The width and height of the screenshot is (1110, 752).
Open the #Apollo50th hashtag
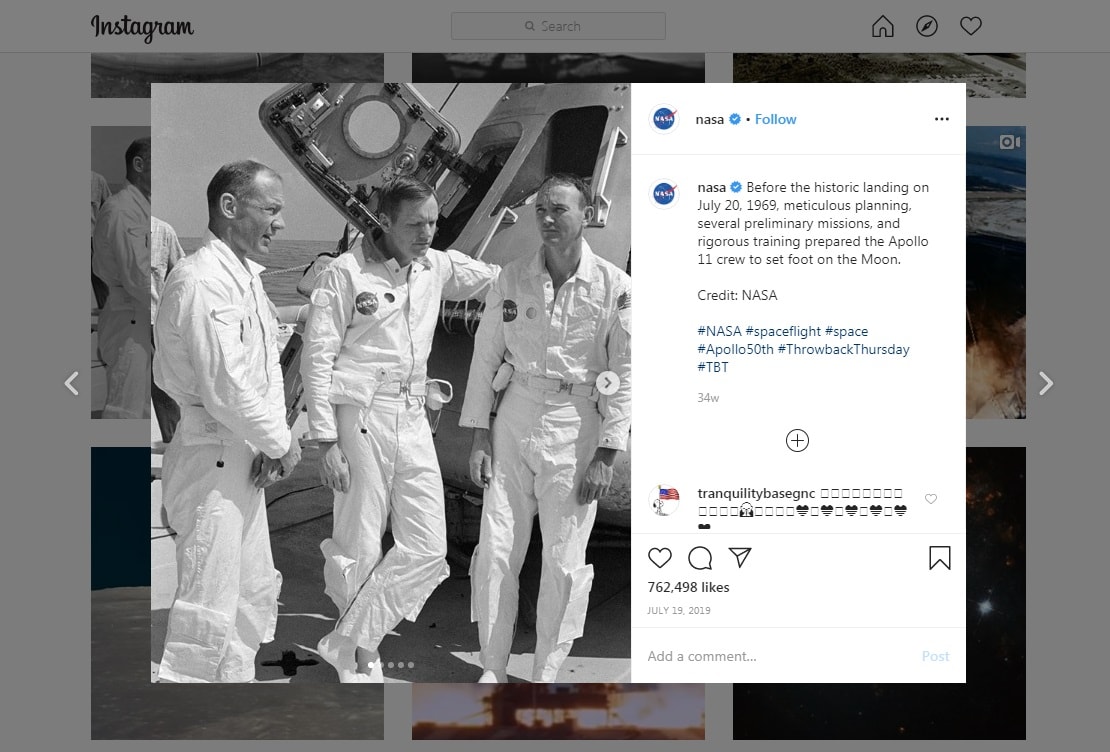[735, 349]
